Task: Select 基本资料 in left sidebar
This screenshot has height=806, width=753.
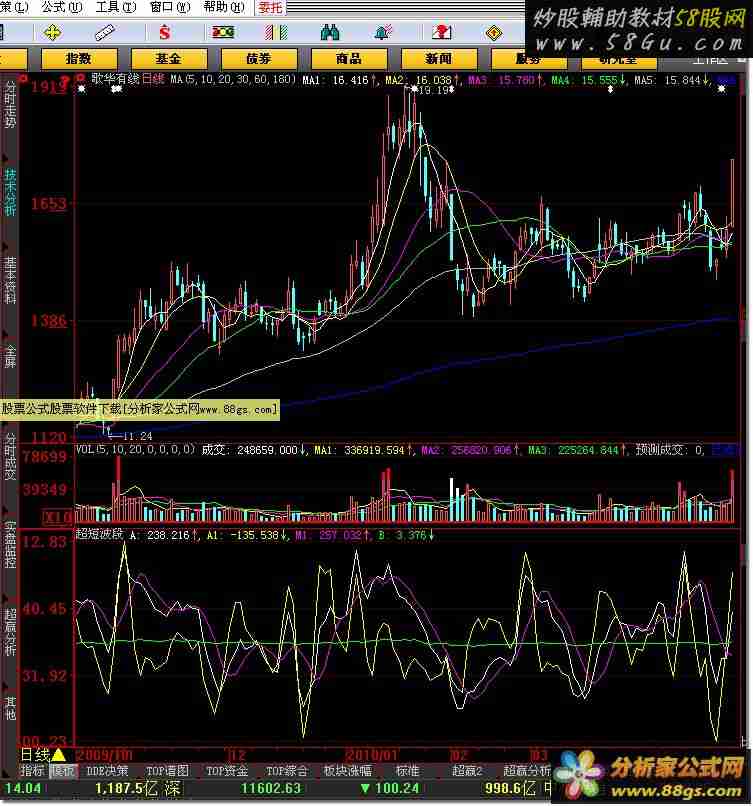Action: (10, 280)
